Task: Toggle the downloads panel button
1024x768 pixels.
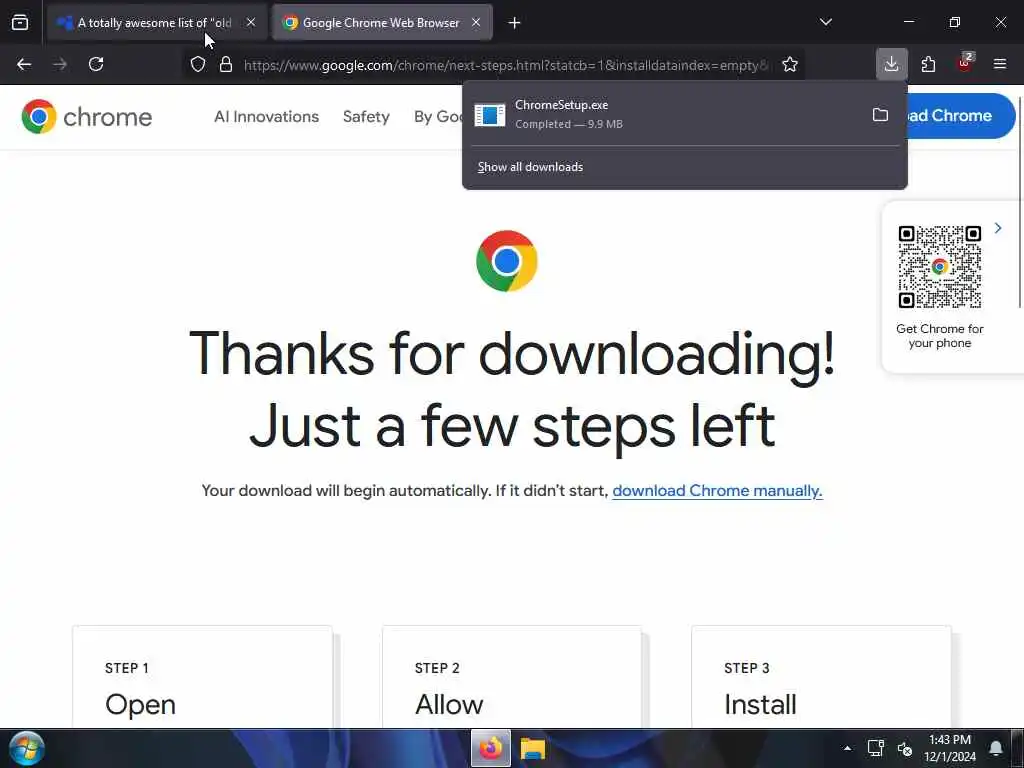Action: click(x=891, y=64)
